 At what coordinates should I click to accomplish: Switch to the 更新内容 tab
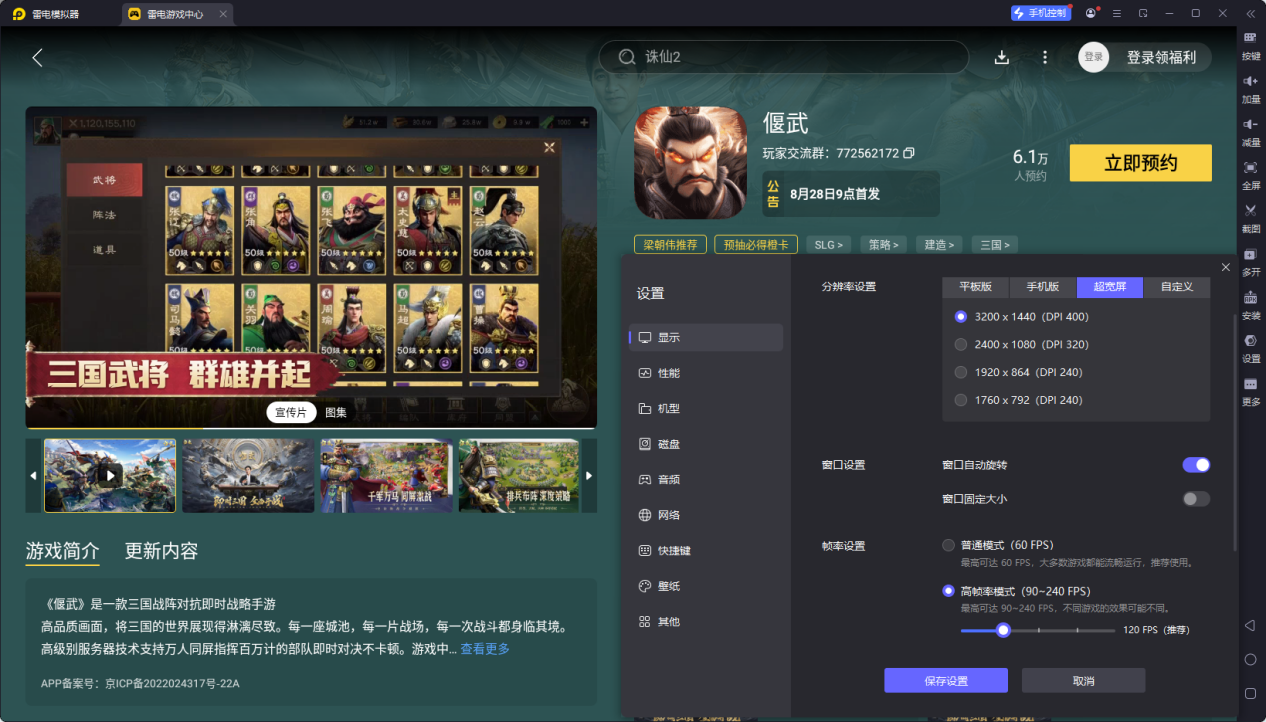(161, 551)
